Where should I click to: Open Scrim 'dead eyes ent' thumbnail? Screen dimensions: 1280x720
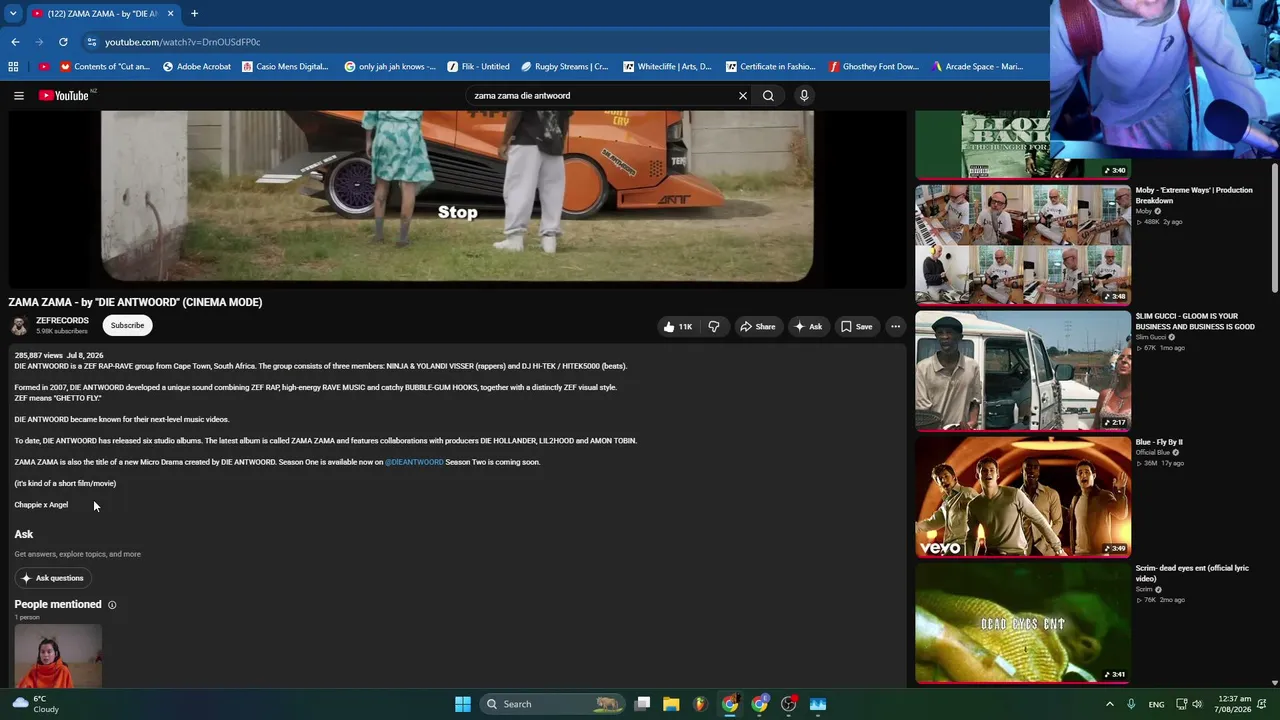[x=1023, y=622]
